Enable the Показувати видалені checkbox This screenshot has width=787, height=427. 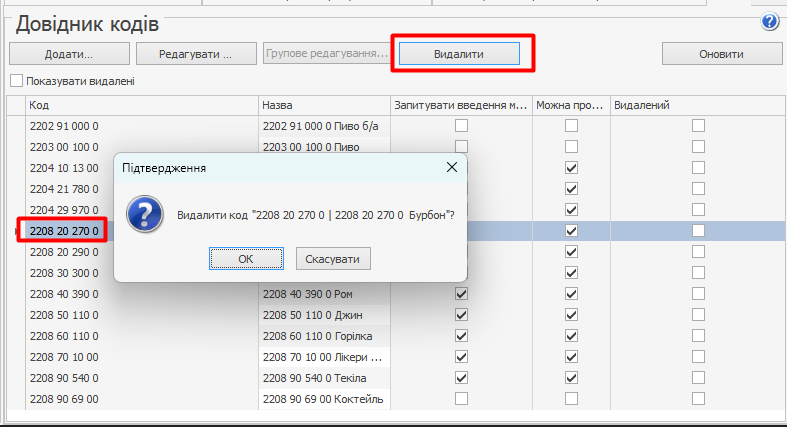point(16,81)
